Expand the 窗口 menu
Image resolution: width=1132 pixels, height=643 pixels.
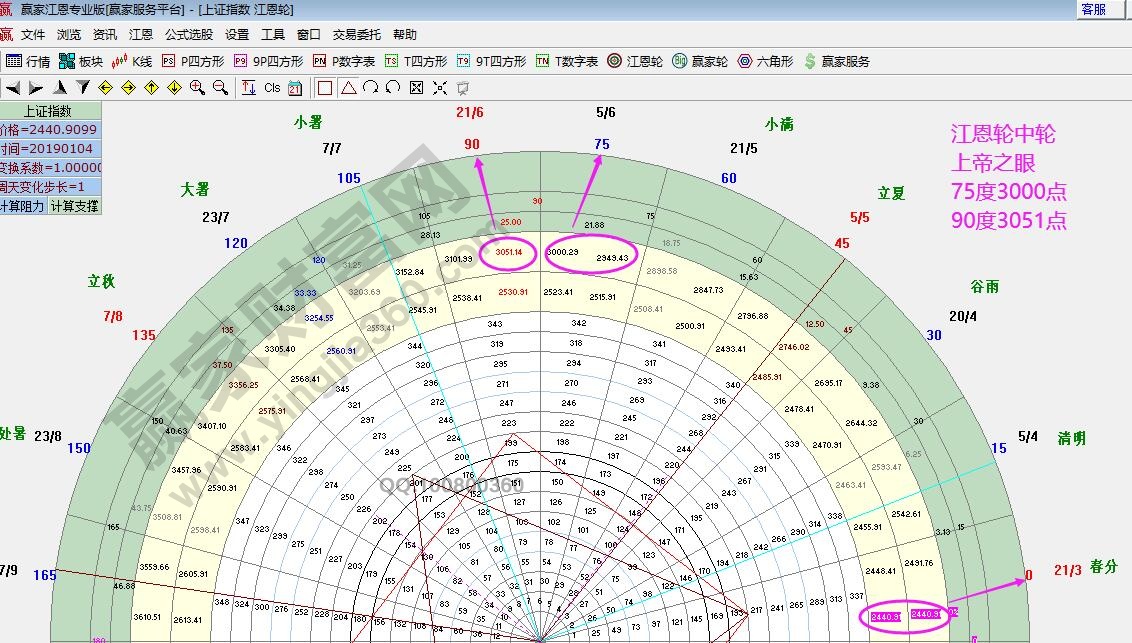click(x=310, y=33)
